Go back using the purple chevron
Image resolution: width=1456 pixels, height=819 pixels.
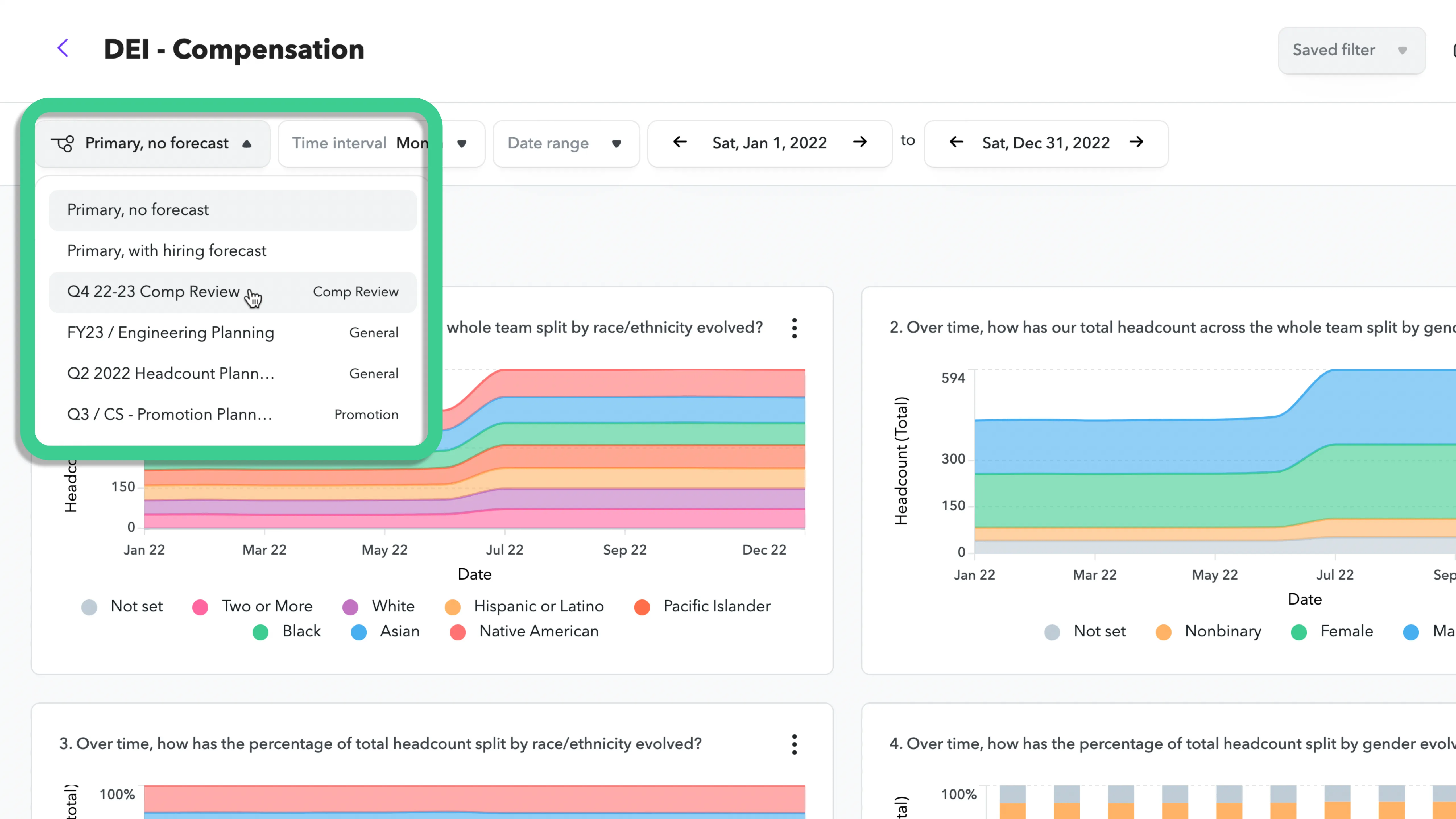[63, 48]
